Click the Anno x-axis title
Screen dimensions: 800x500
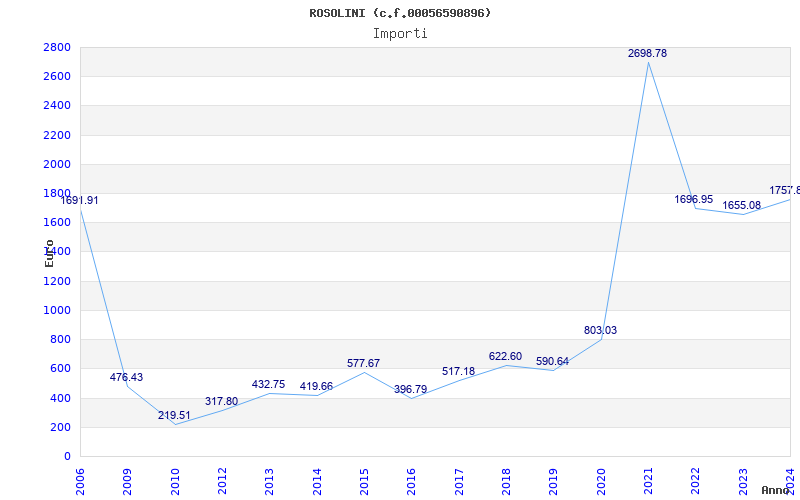[x=776, y=490]
